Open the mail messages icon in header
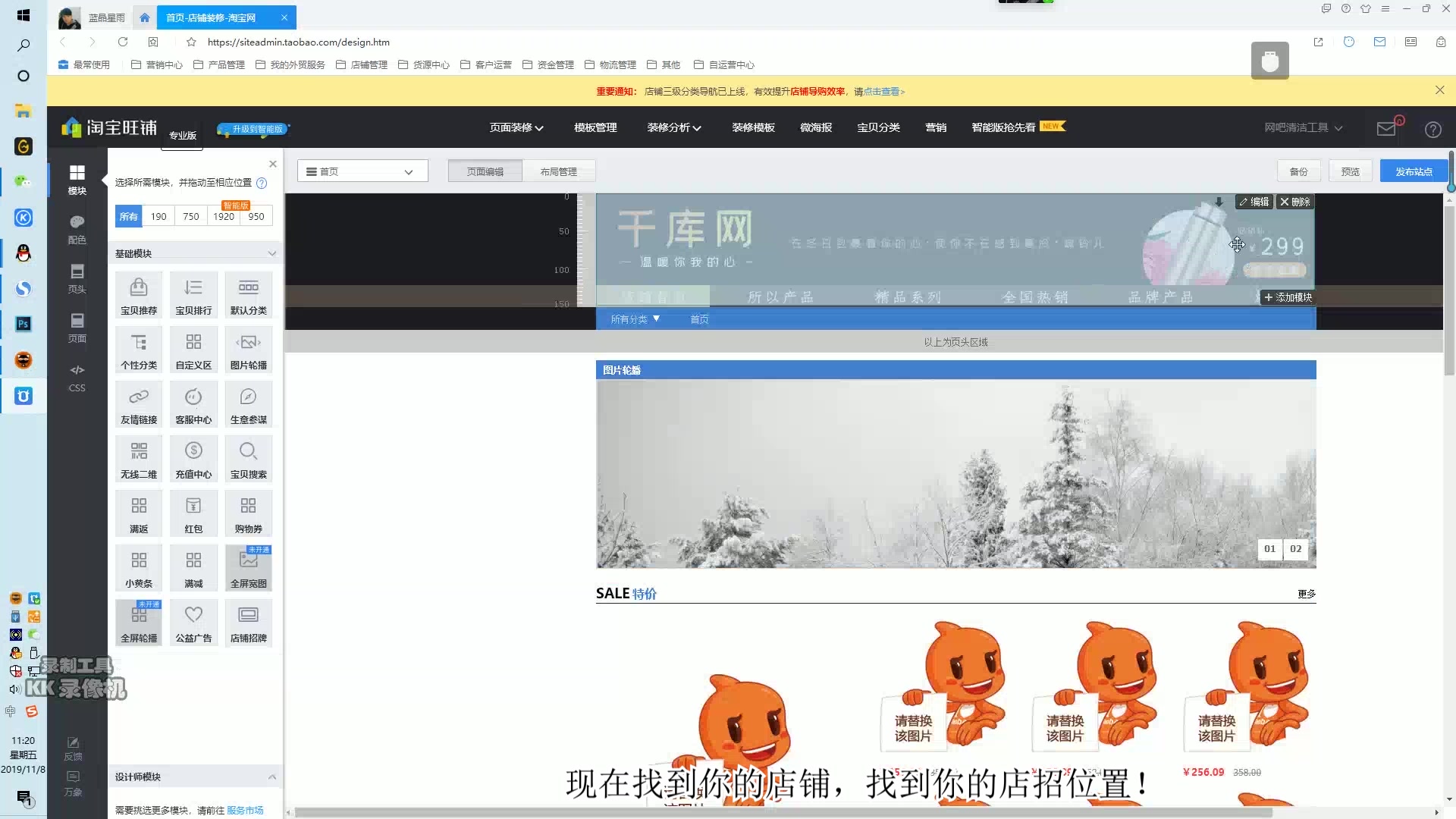This screenshot has width=1456, height=819. [x=1386, y=128]
